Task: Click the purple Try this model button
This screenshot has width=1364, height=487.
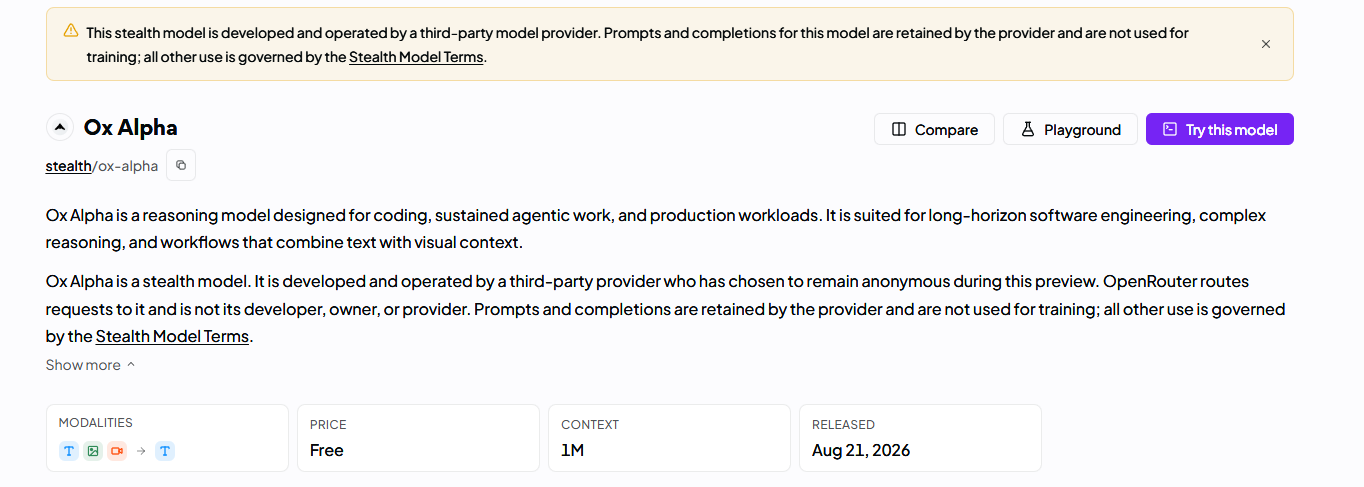Action: (x=1220, y=129)
